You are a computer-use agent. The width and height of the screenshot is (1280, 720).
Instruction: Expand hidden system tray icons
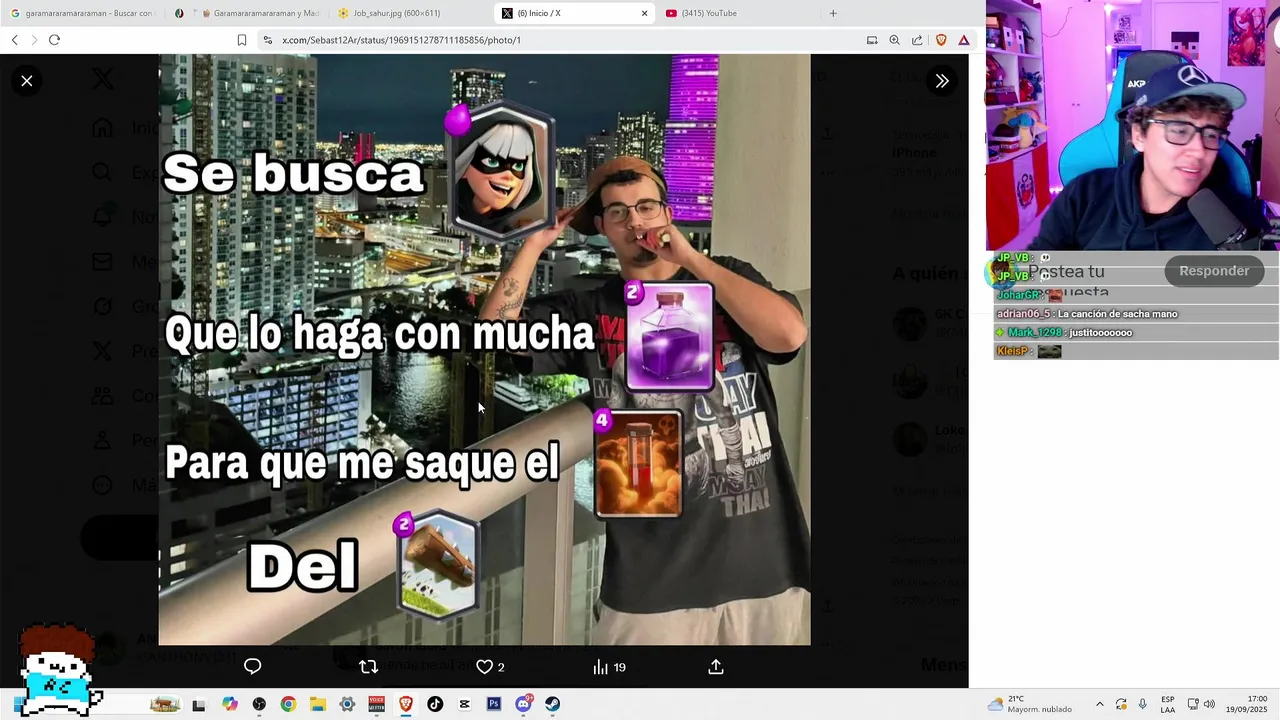(1100, 704)
